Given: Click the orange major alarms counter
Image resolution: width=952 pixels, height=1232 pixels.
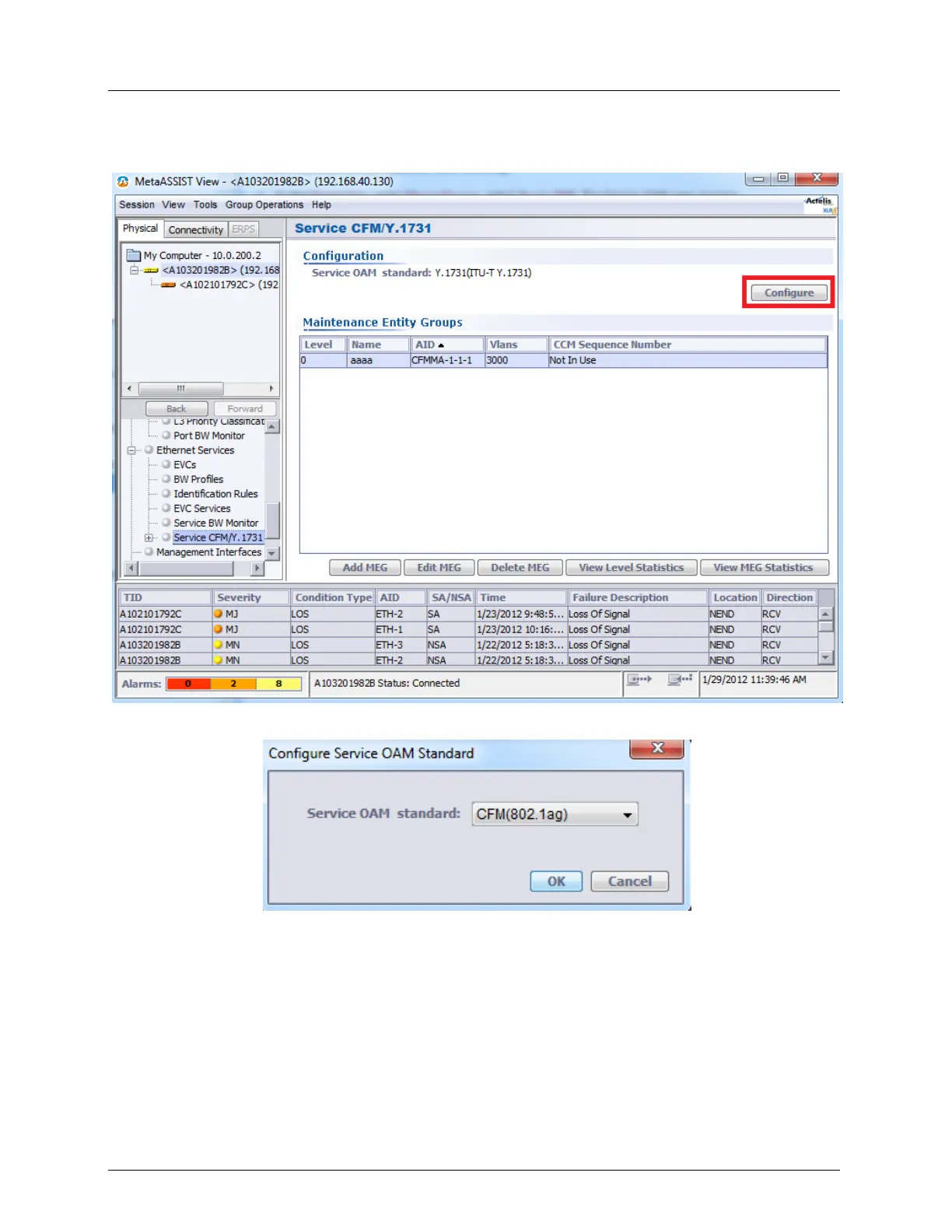Looking at the screenshot, I should point(233,684).
